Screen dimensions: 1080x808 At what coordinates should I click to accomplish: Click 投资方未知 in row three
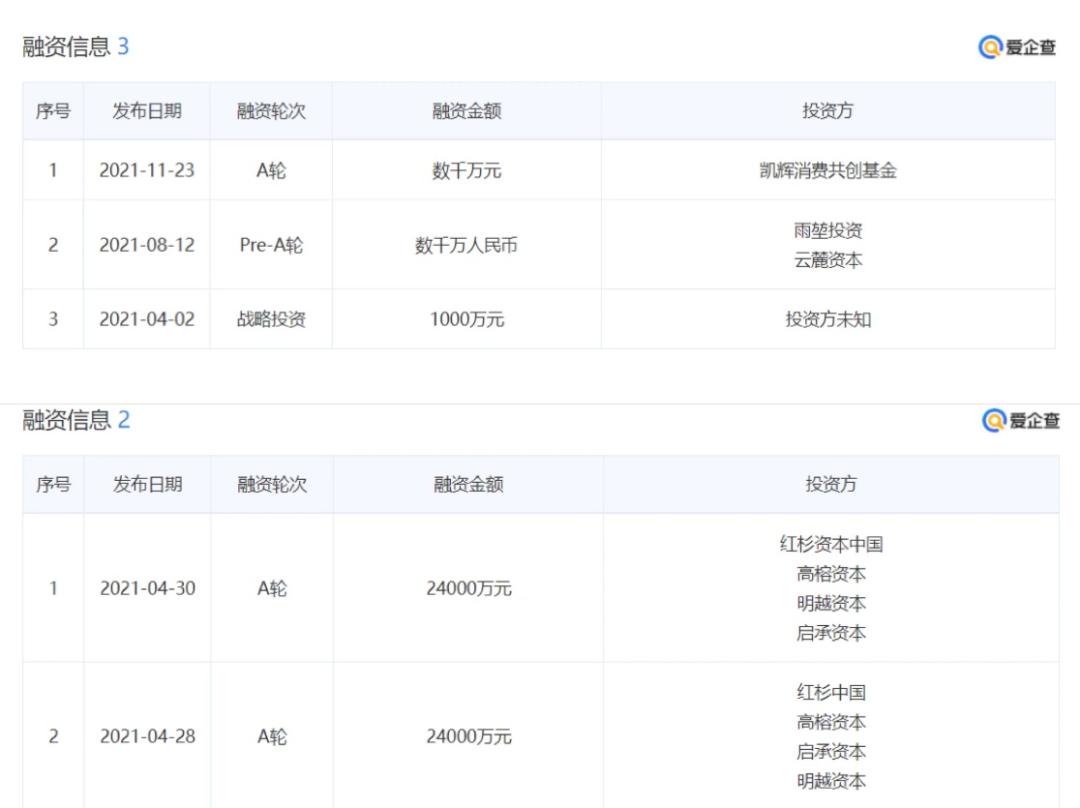(x=828, y=319)
